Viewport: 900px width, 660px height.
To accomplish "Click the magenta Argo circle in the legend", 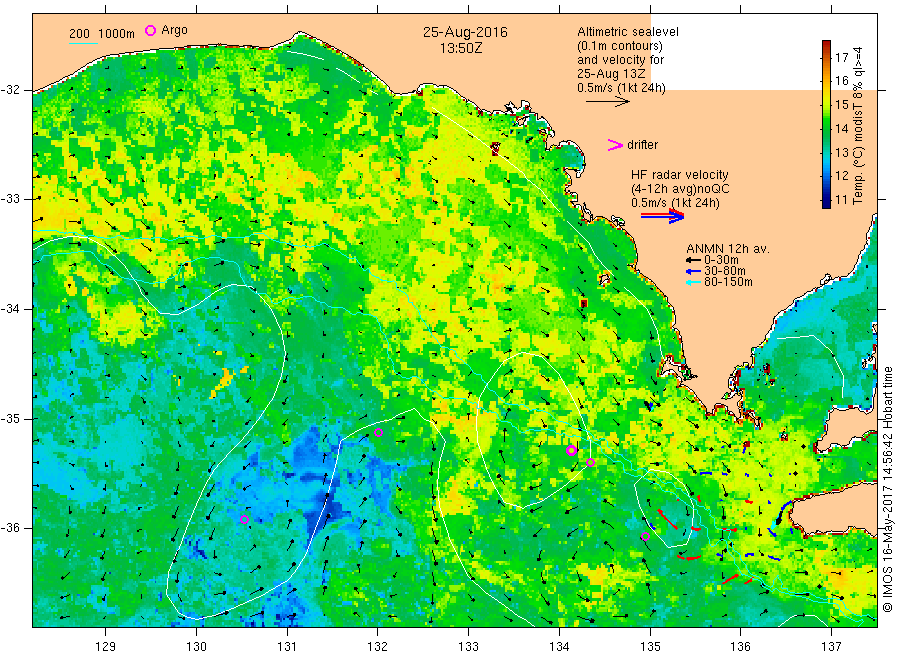I will coord(150,30).
